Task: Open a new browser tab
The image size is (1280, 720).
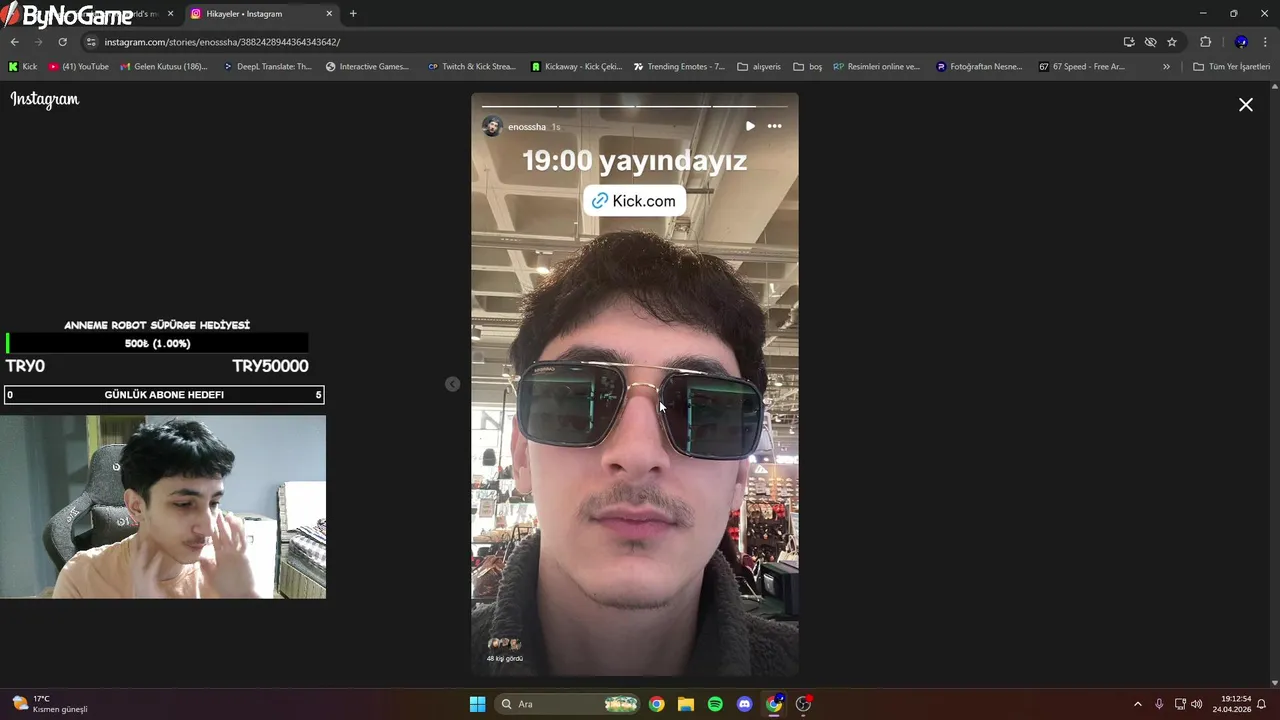Action: click(x=353, y=14)
